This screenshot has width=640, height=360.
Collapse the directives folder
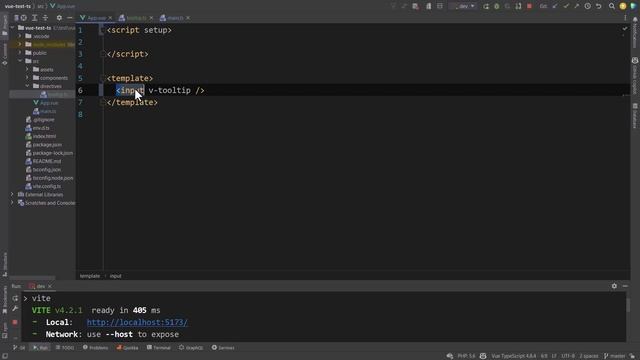27,86
